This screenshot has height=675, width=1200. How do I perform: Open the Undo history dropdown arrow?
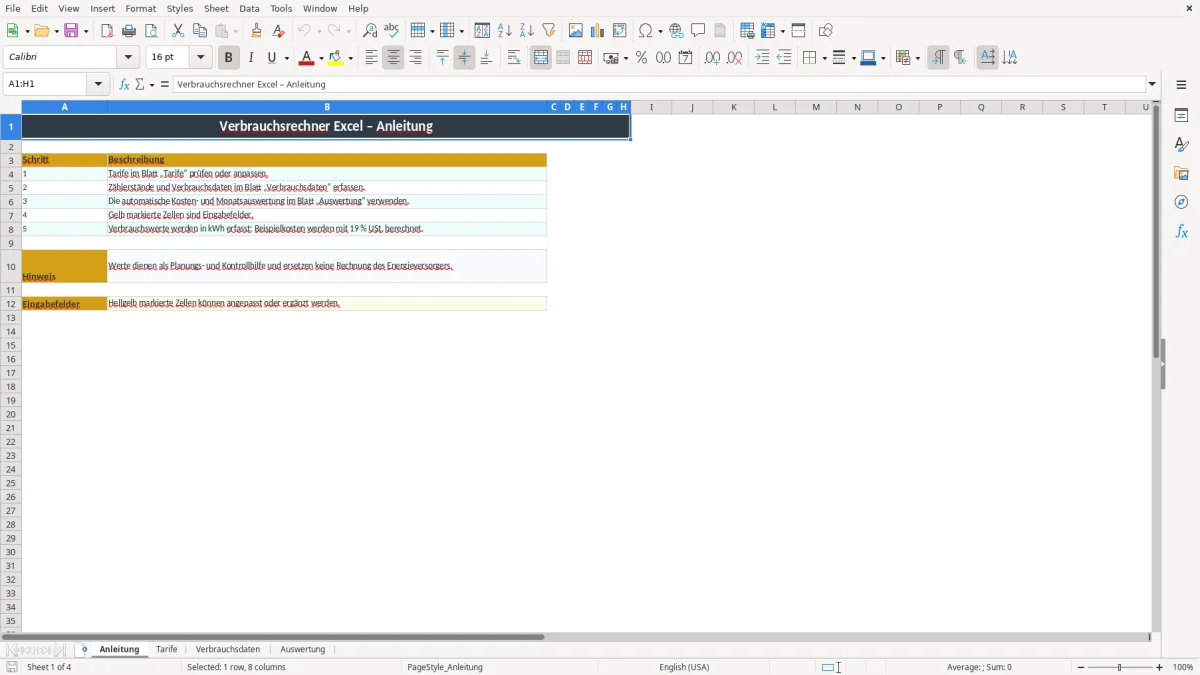[319, 31]
